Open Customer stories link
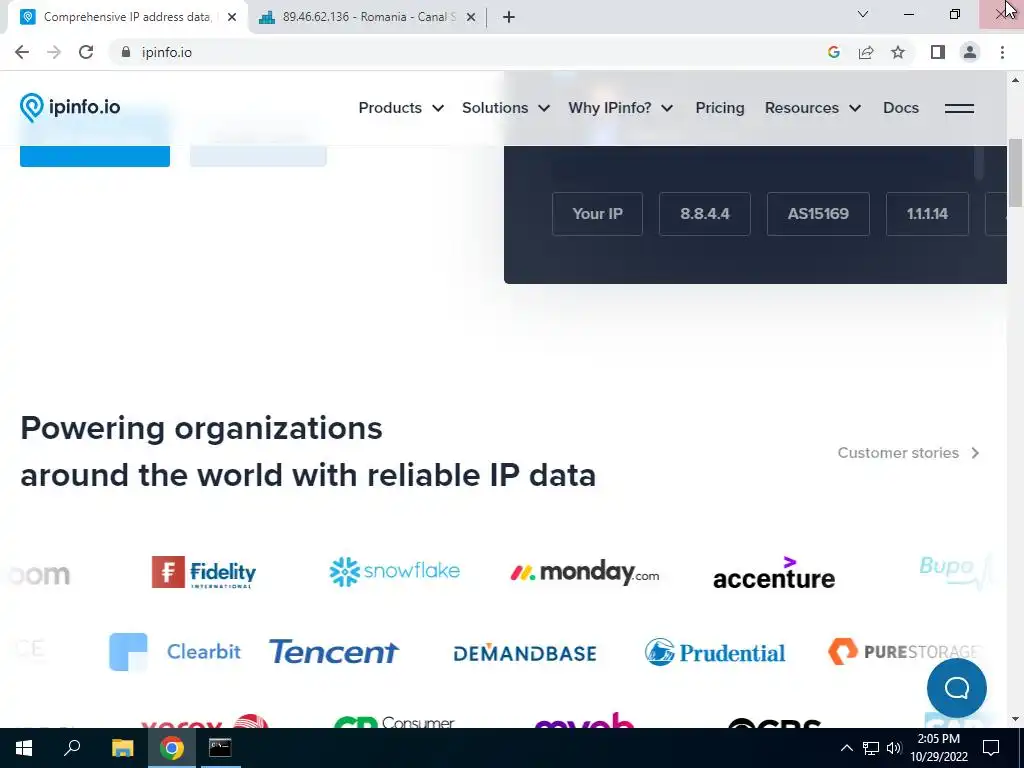The height and width of the screenshot is (768, 1024). 908,453
